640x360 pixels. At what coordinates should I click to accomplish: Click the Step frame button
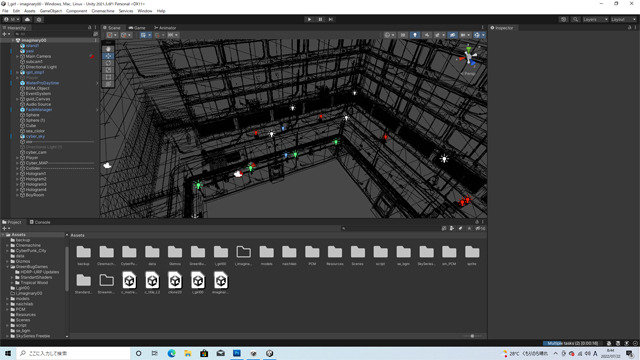coord(331,19)
